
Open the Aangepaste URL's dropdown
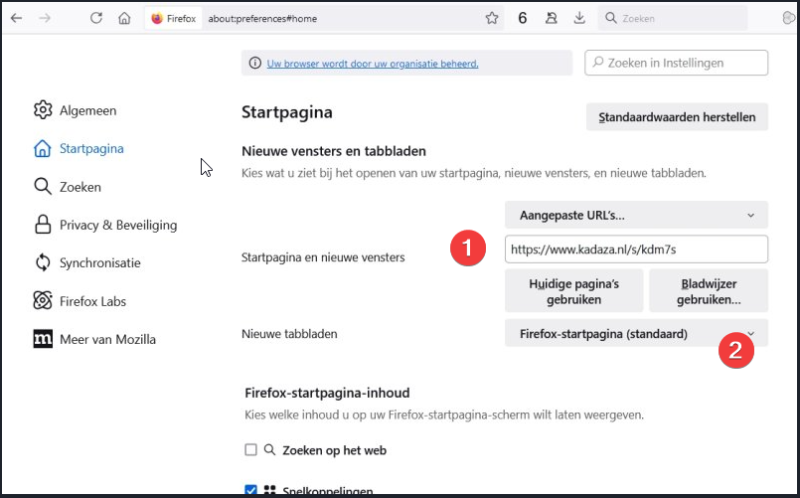(x=636, y=215)
